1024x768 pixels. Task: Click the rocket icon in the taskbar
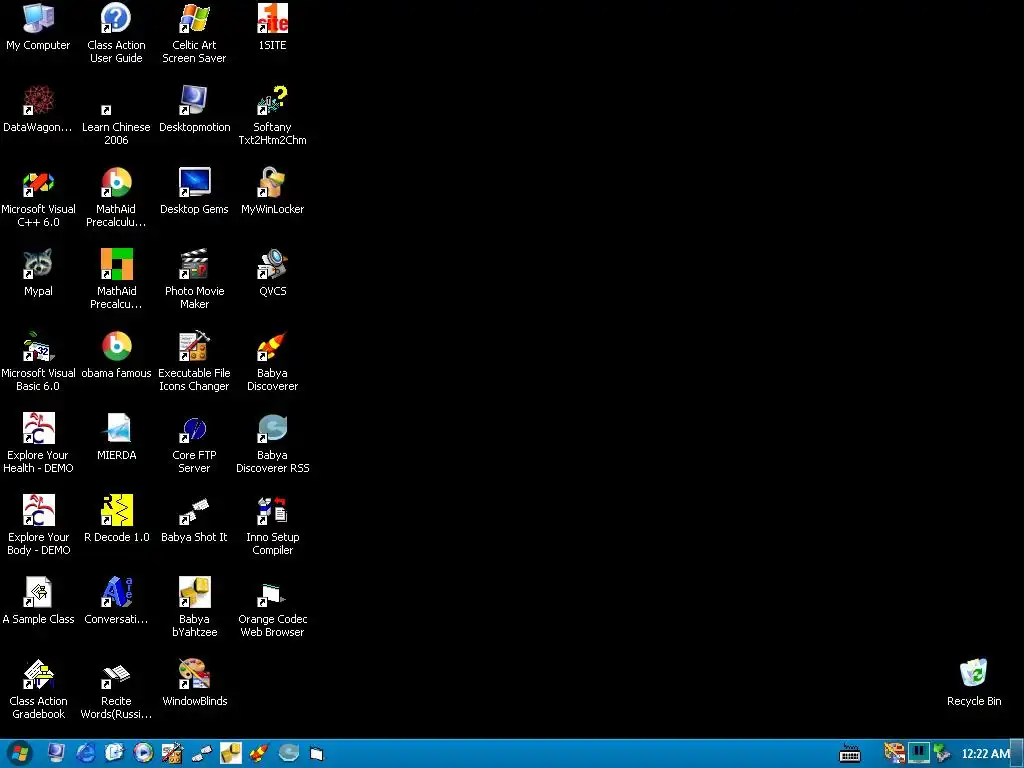pos(259,753)
